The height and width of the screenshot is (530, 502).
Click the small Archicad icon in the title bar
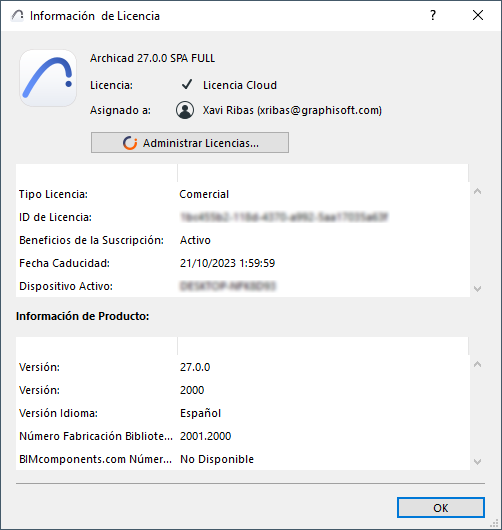tap(17, 16)
